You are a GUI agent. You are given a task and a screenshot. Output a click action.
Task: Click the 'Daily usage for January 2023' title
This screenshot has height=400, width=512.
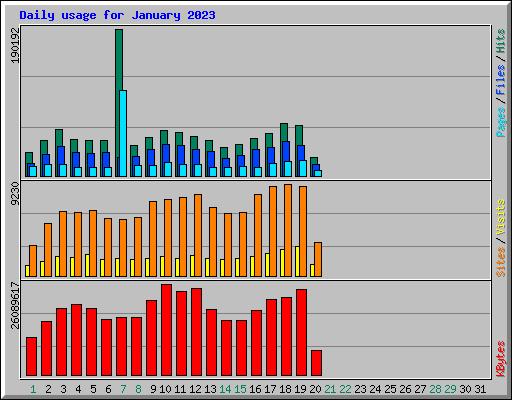point(117,15)
